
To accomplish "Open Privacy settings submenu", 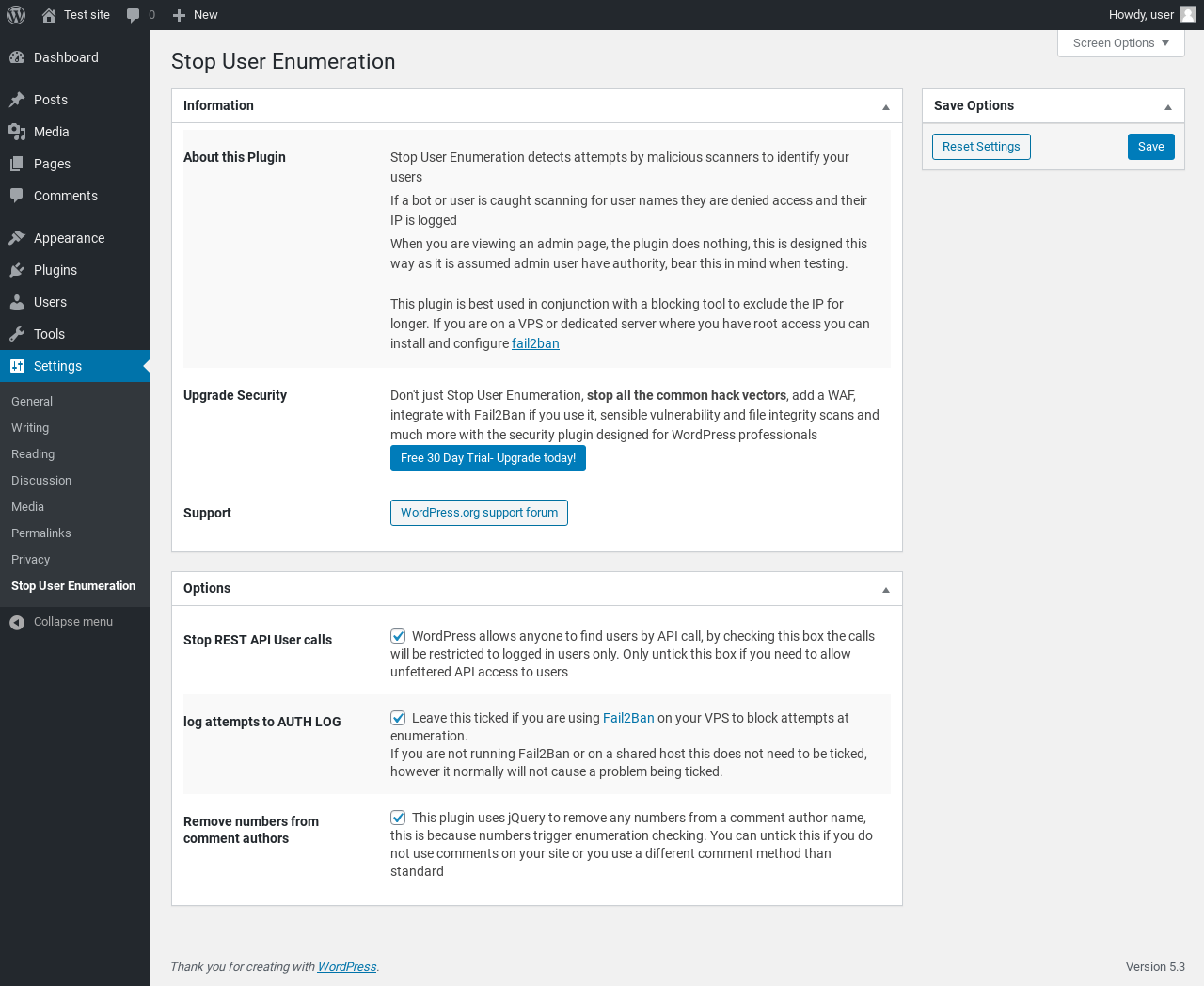I will (x=31, y=560).
